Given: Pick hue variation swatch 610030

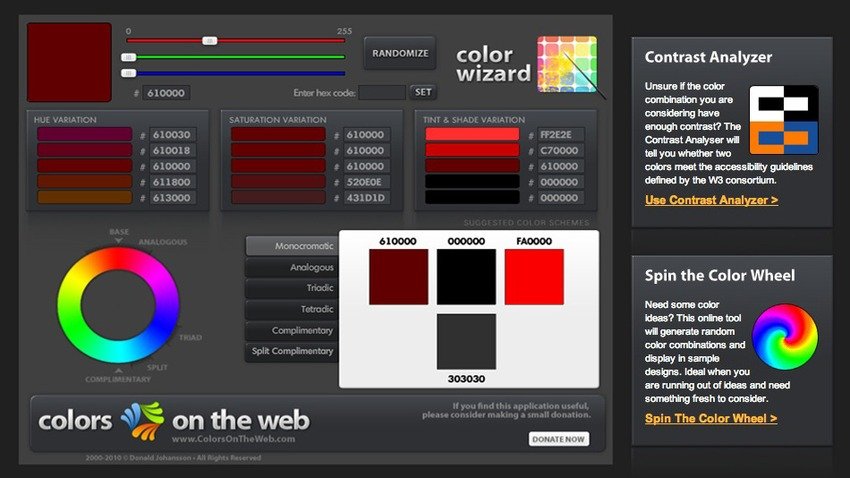Looking at the screenshot, I should point(85,134).
